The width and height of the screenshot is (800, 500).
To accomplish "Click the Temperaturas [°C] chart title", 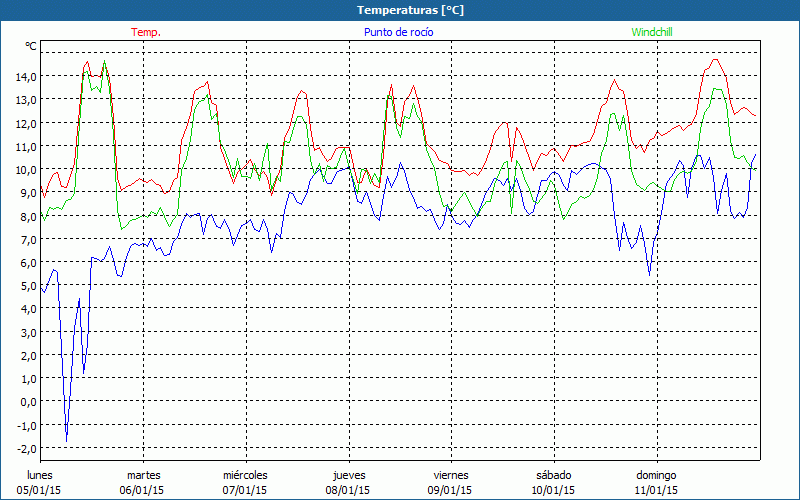I will click(410, 10).
